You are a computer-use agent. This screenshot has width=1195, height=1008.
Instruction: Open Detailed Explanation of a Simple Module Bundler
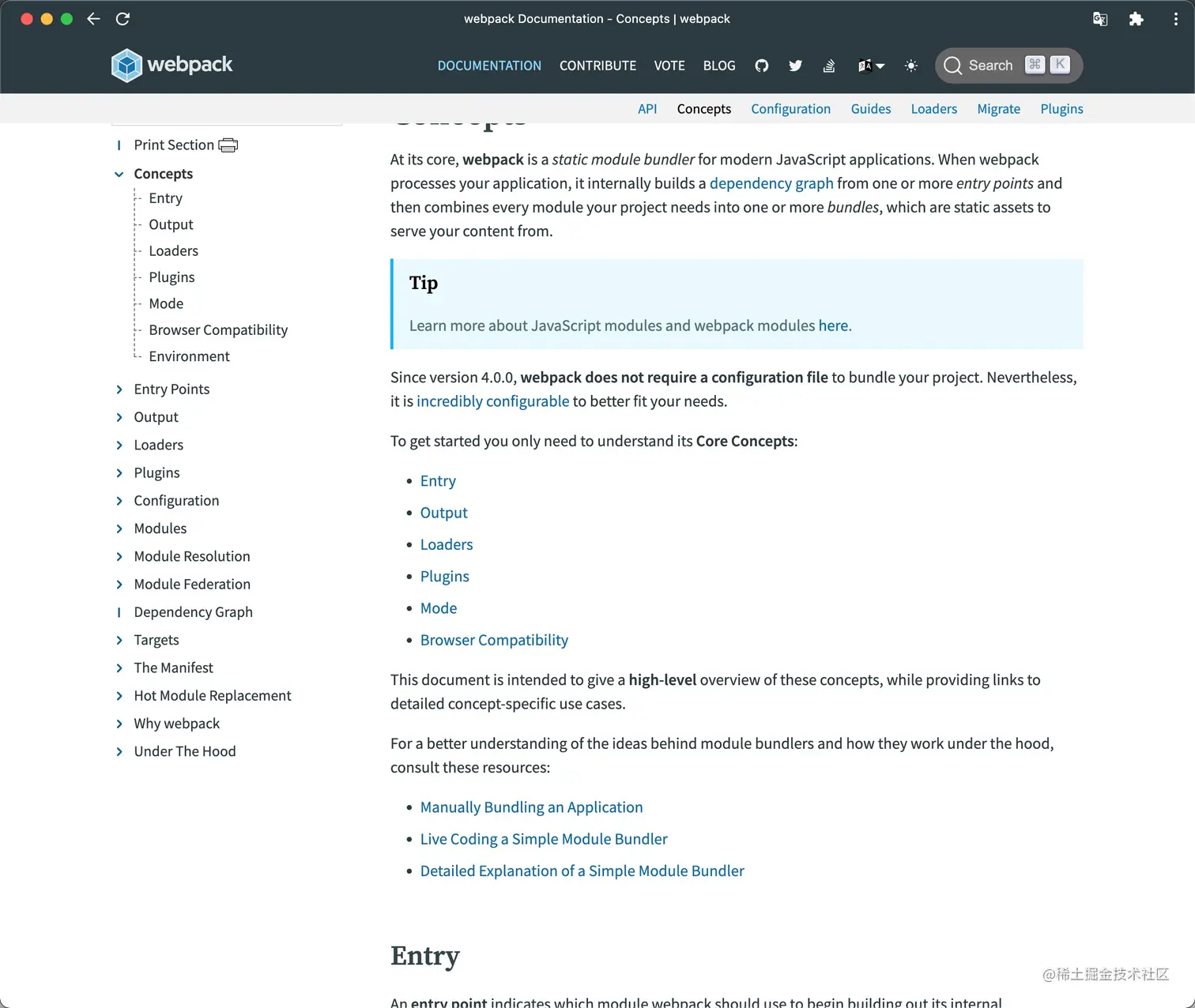tap(582, 871)
